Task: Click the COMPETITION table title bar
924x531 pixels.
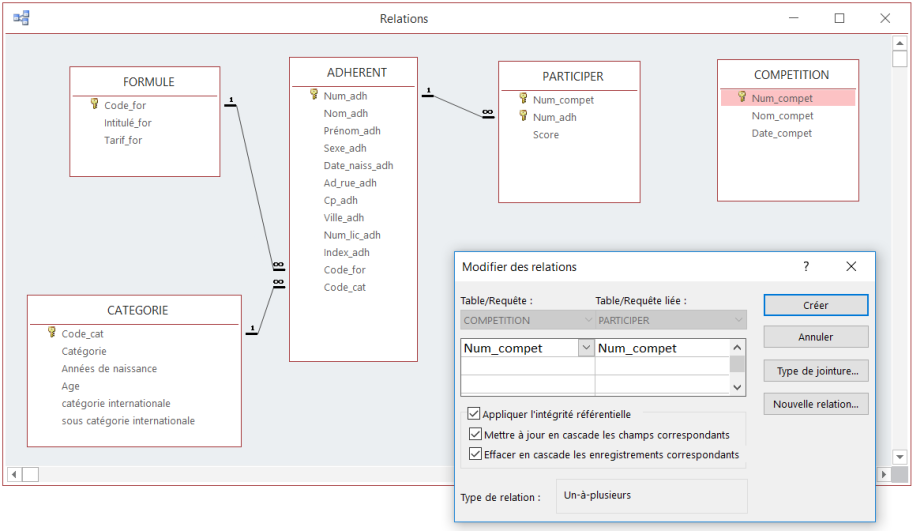Action: click(788, 75)
